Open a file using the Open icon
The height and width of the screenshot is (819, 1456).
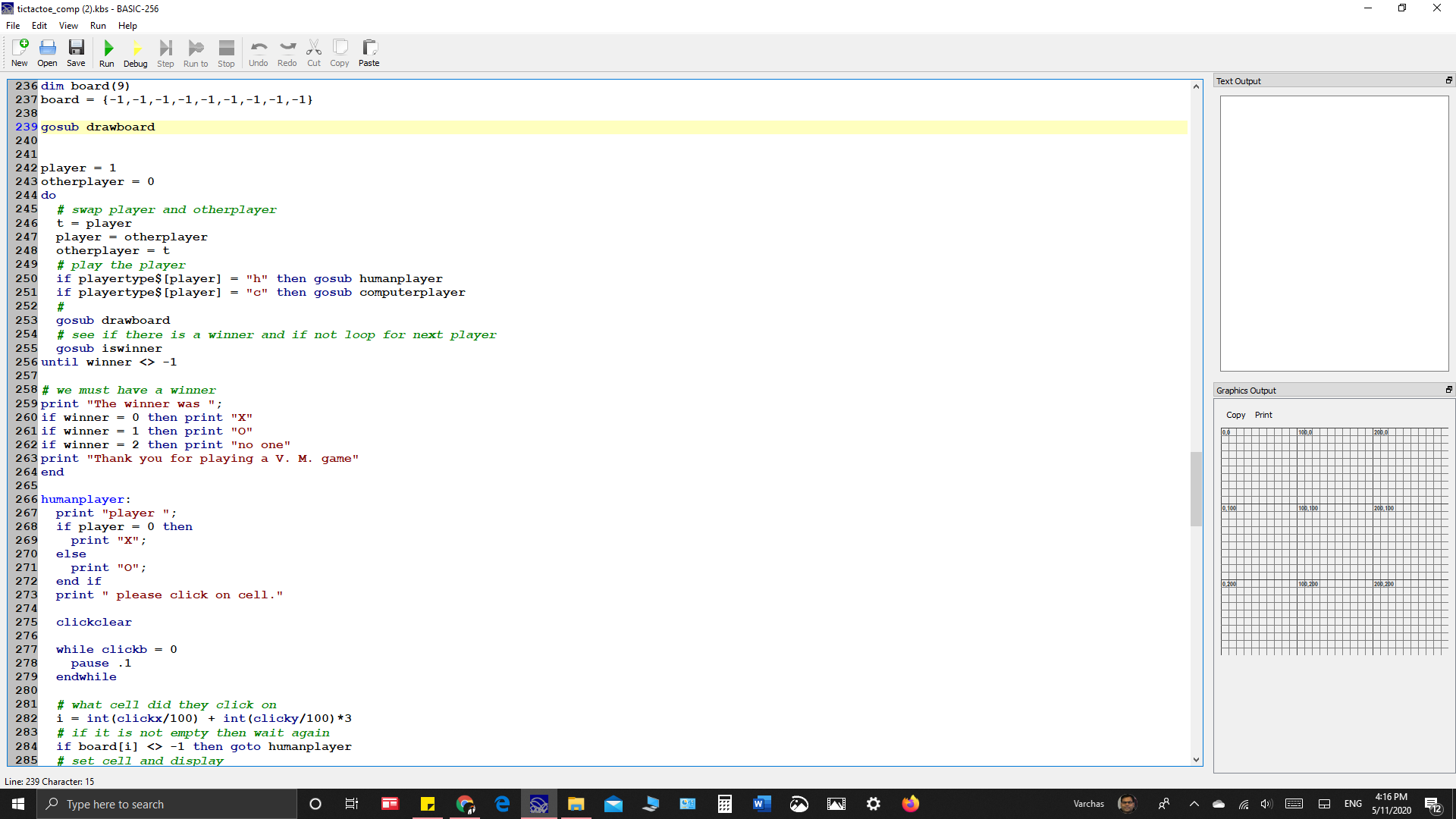[47, 53]
